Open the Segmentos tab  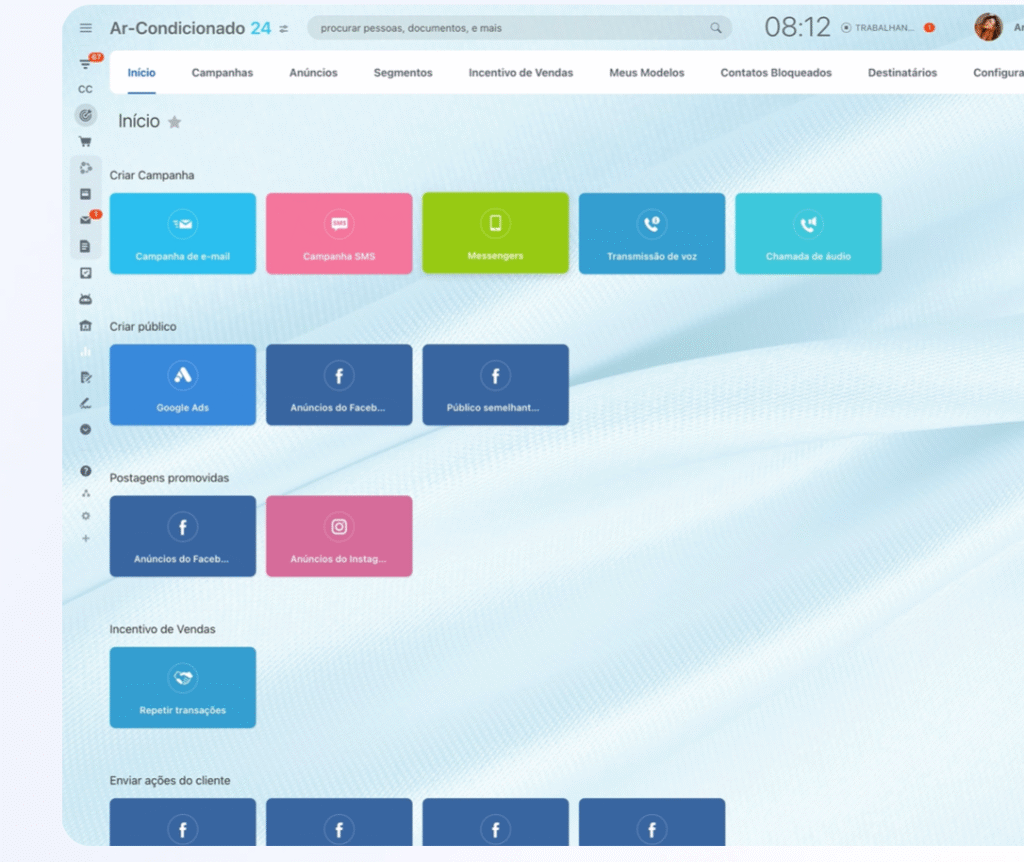pyautogui.click(x=403, y=73)
